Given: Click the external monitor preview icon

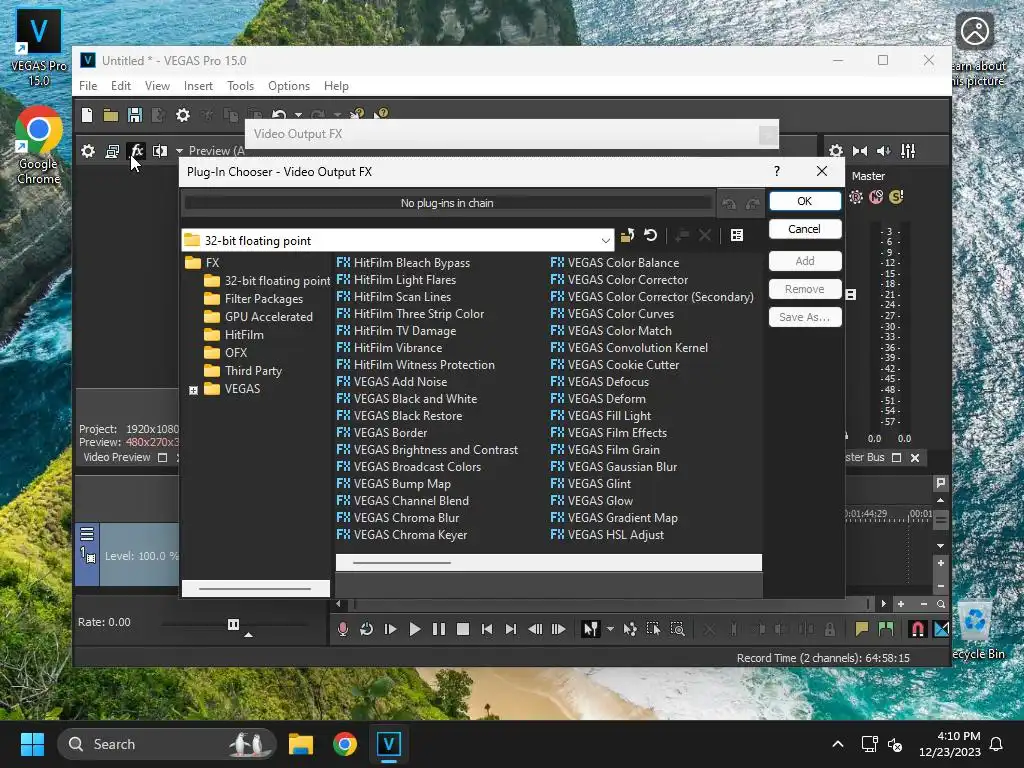Looking at the screenshot, I should click(x=112, y=152).
